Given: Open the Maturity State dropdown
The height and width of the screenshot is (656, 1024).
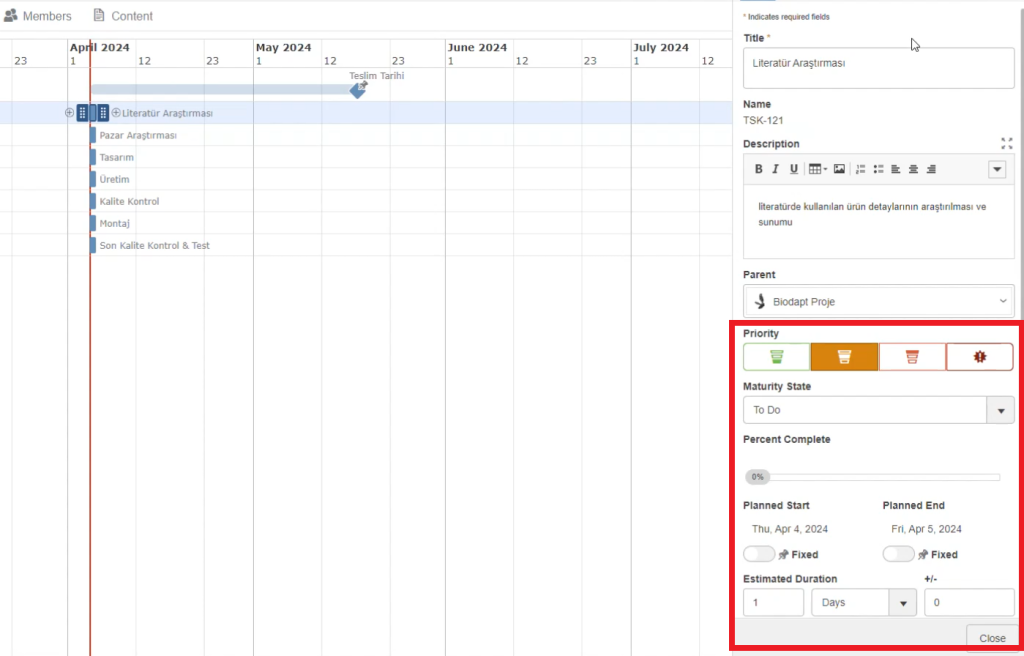Looking at the screenshot, I should 1000,411.
